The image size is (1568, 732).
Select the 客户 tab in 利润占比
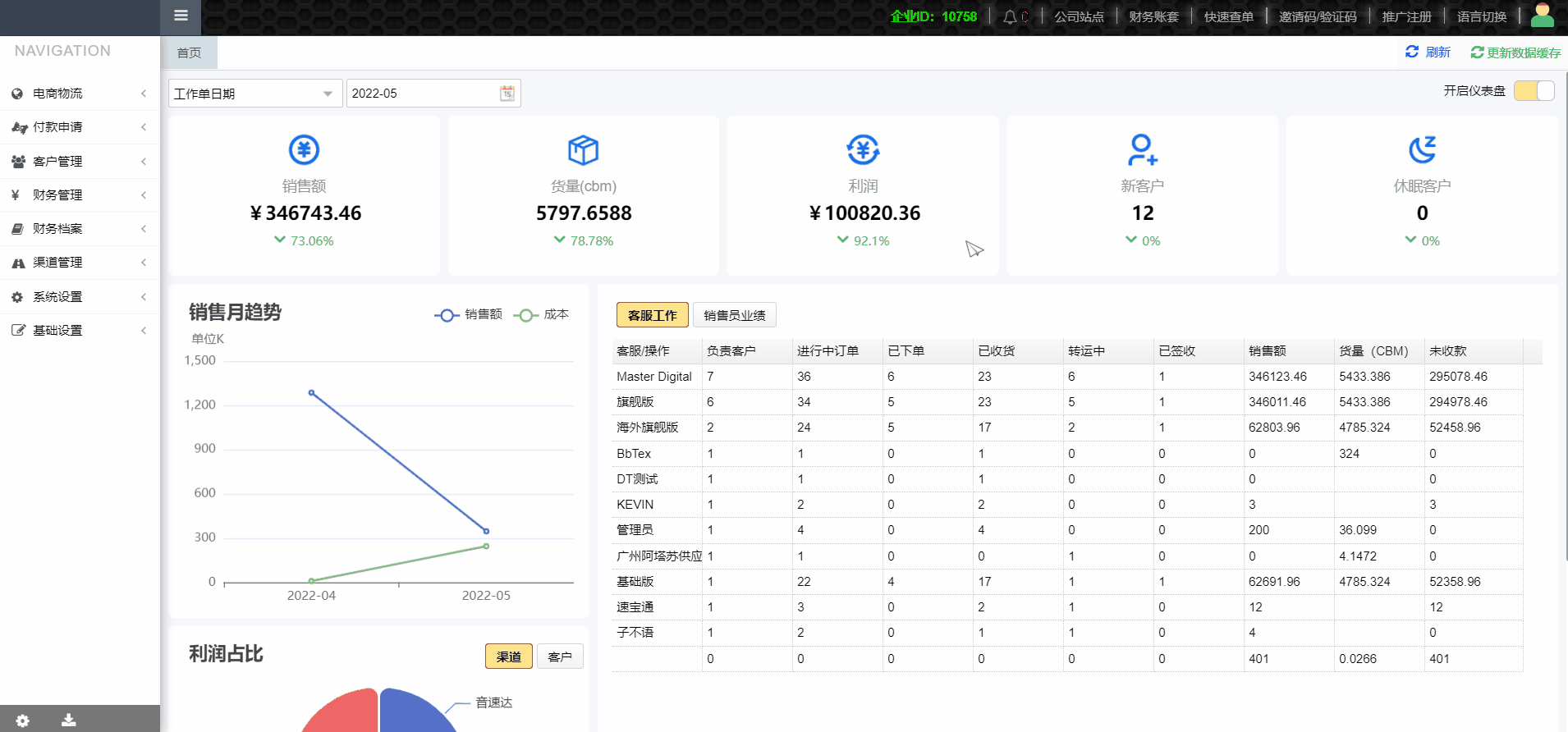pos(559,657)
